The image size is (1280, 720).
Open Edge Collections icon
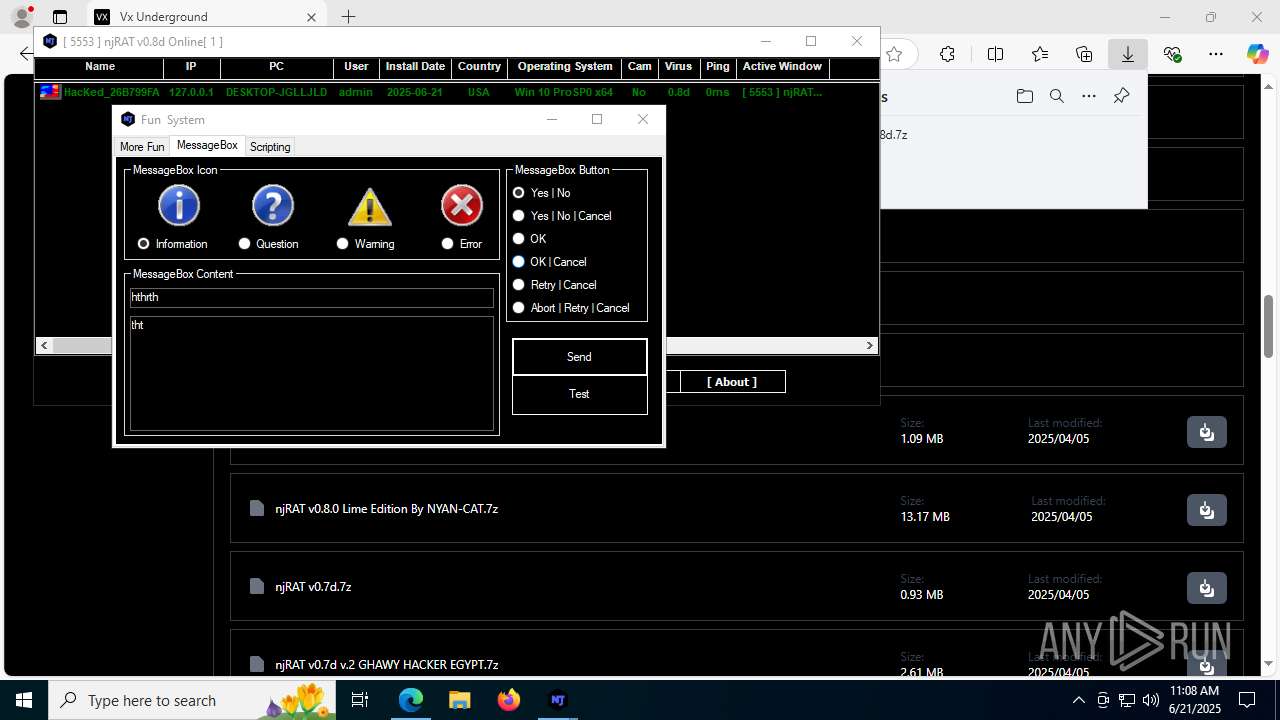pyautogui.click(x=1084, y=54)
